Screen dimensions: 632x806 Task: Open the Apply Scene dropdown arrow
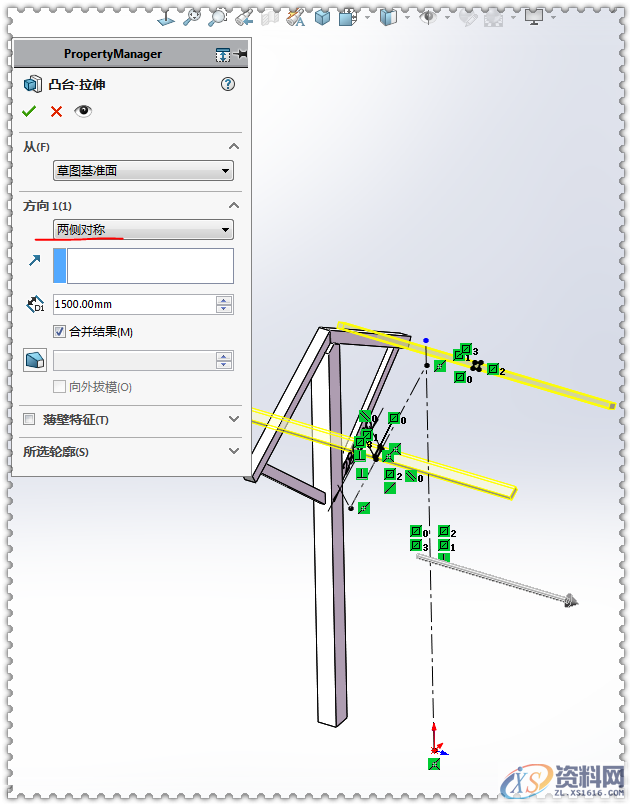pyautogui.click(x=513, y=17)
